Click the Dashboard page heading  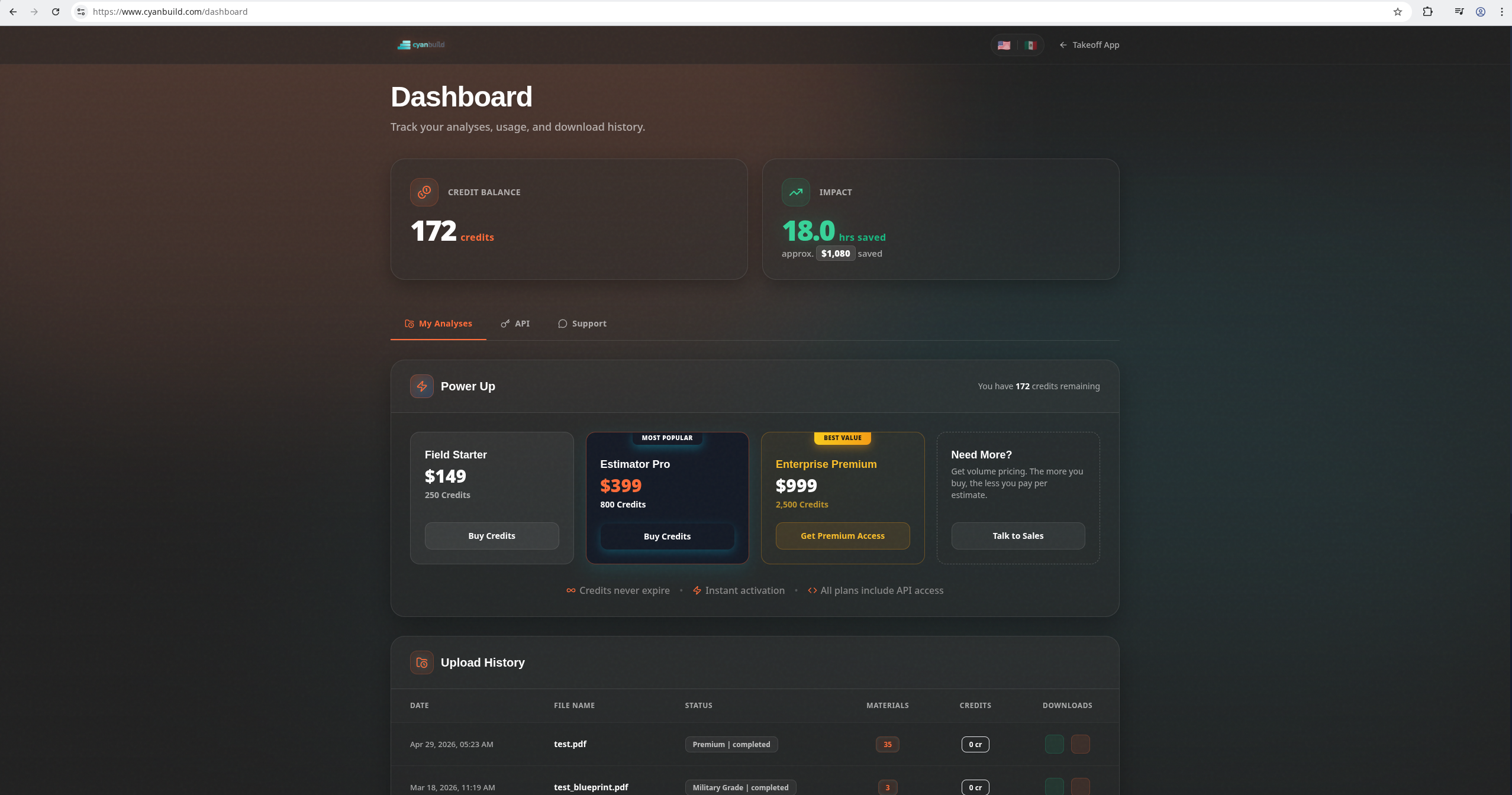click(462, 97)
